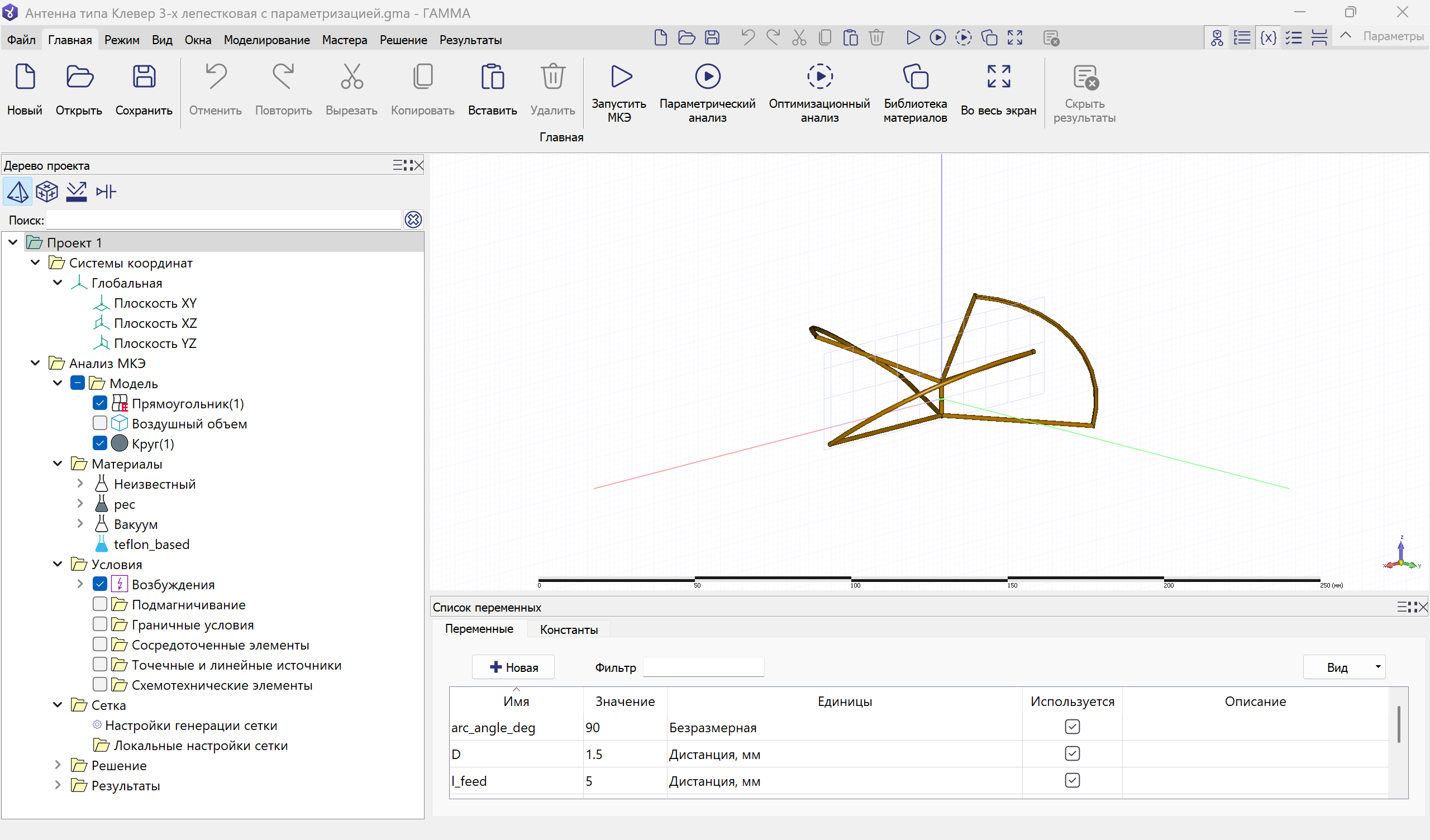Switch to the Константы tab
1430x840 pixels.
click(x=568, y=629)
